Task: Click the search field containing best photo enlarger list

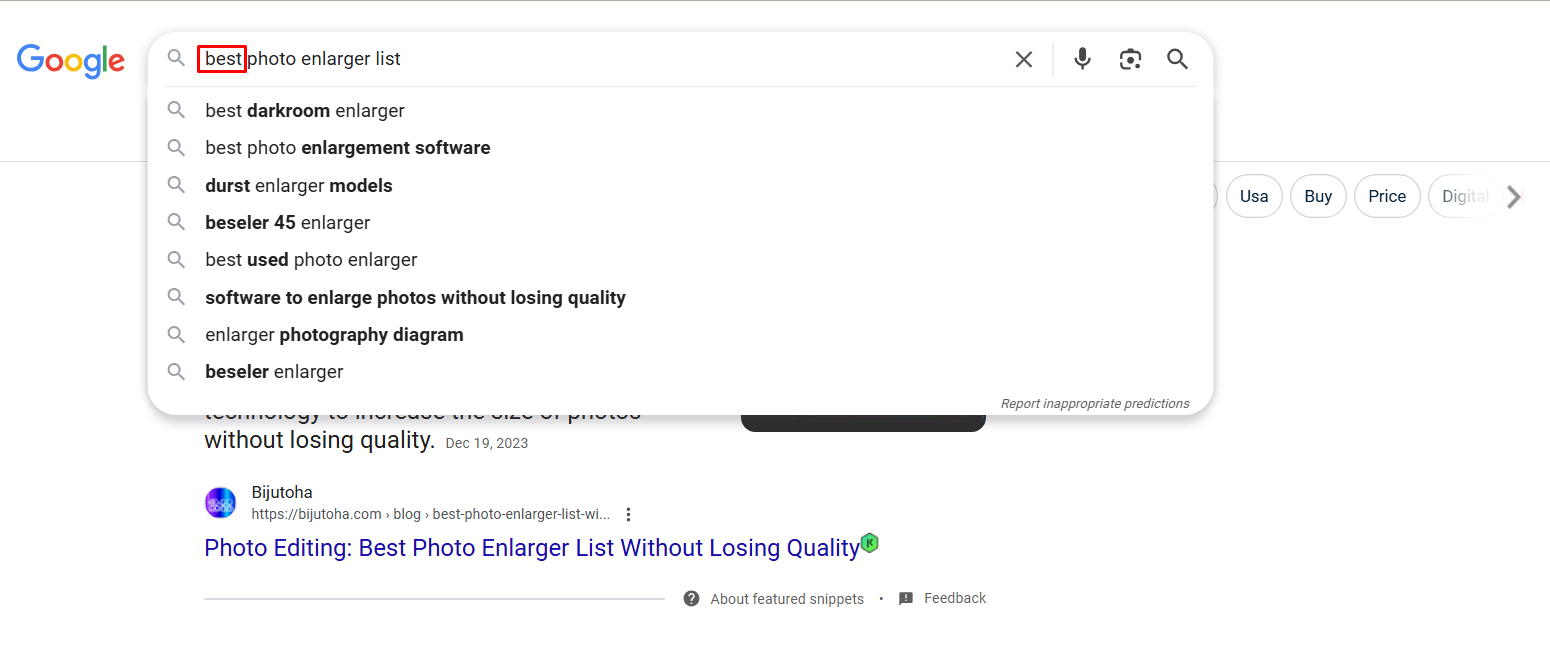Action: click(600, 59)
